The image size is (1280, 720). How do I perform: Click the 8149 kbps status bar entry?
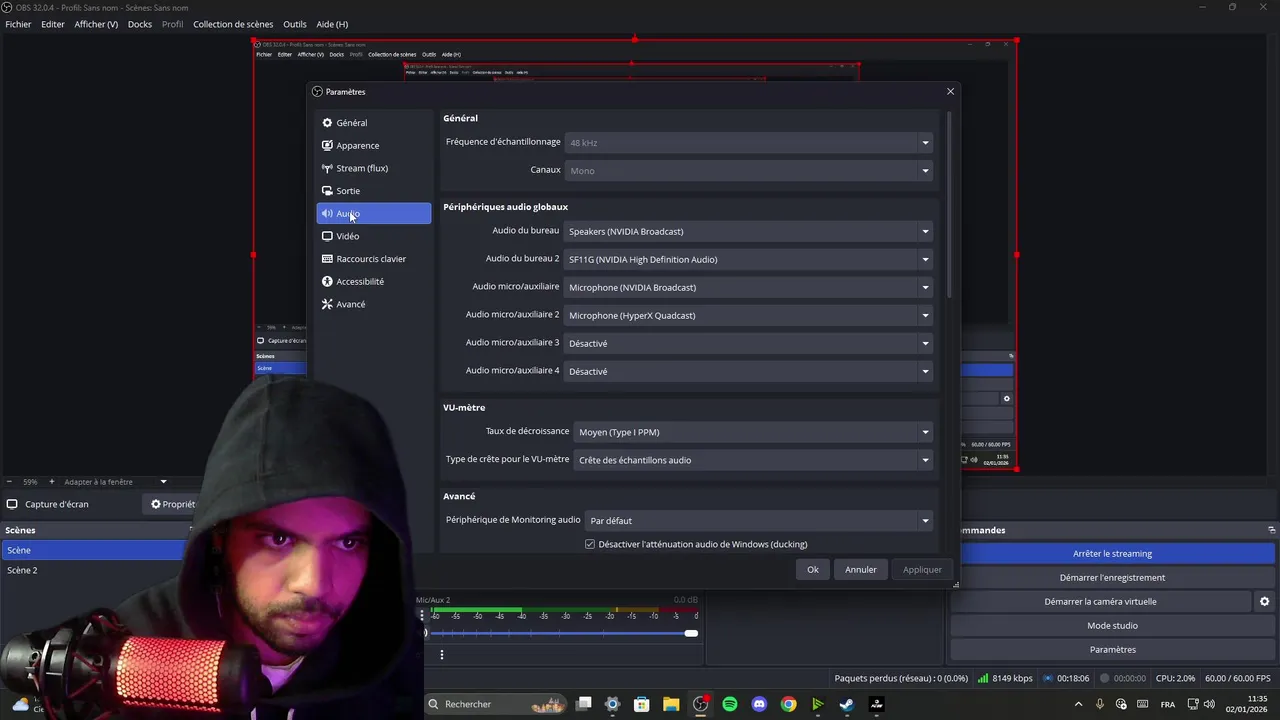click(x=1005, y=678)
